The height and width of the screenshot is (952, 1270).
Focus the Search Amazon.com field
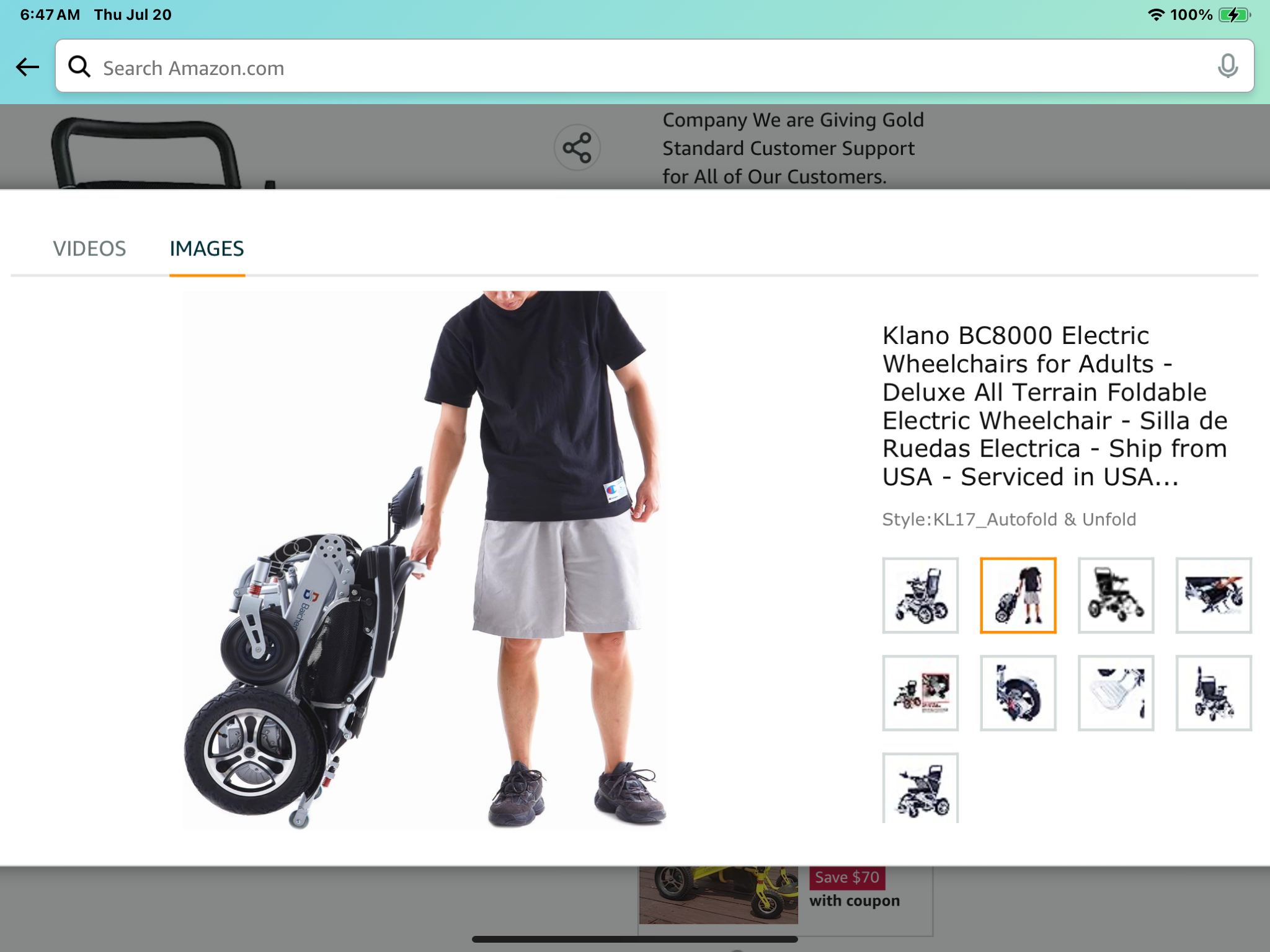point(654,66)
